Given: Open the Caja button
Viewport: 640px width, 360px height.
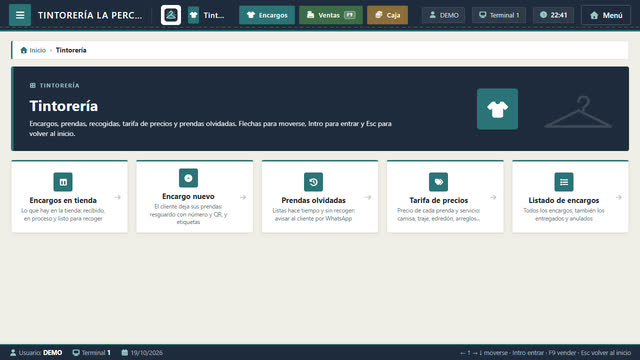Looking at the screenshot, I should (x=387, y=15).
